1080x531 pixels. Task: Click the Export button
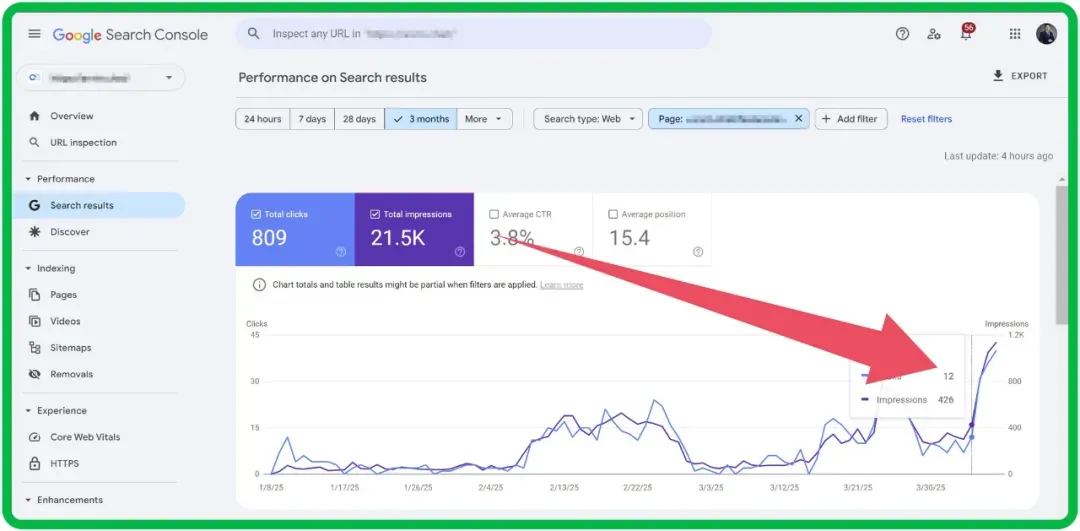1020,76
